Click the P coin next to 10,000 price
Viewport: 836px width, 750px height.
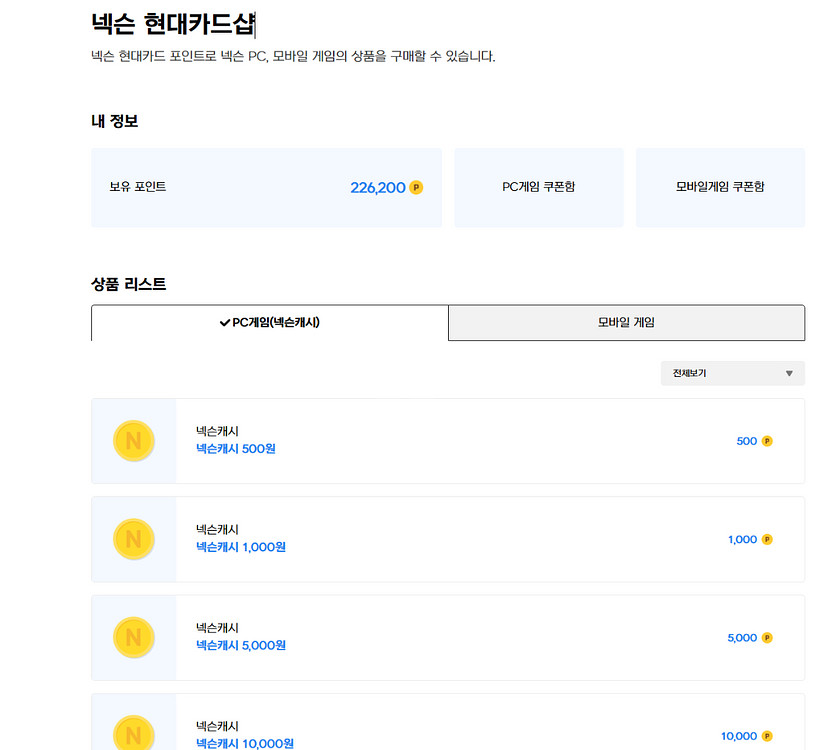(767, 736)
